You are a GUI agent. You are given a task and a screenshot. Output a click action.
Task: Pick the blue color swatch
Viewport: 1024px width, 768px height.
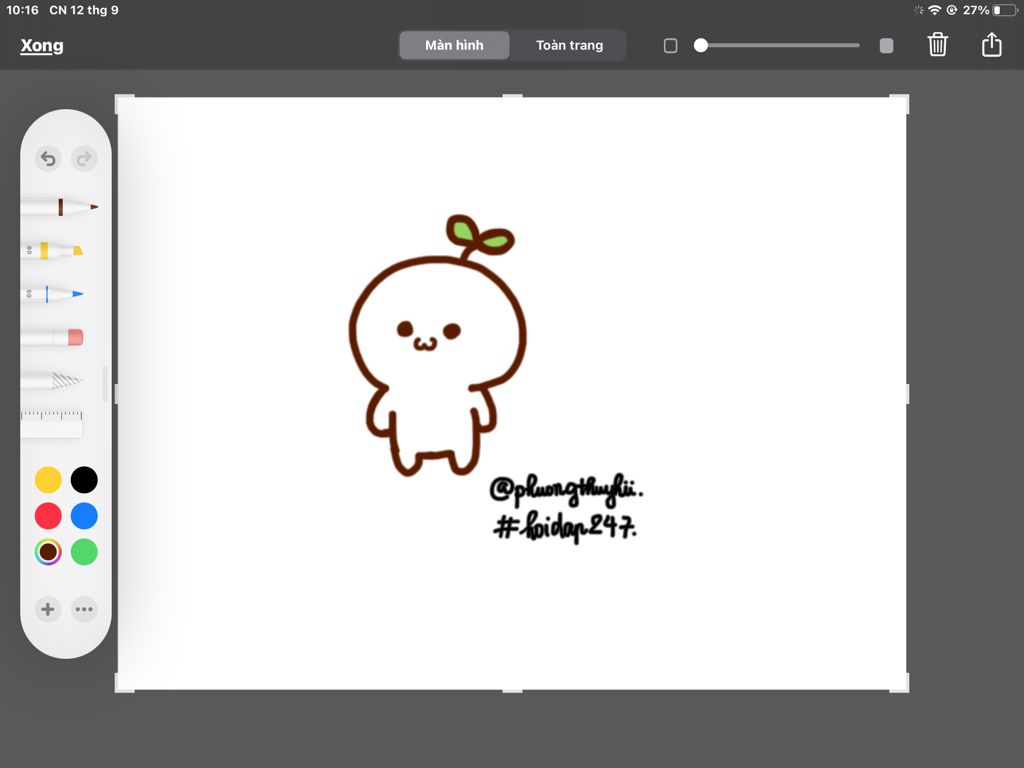[x=84, y=516]
